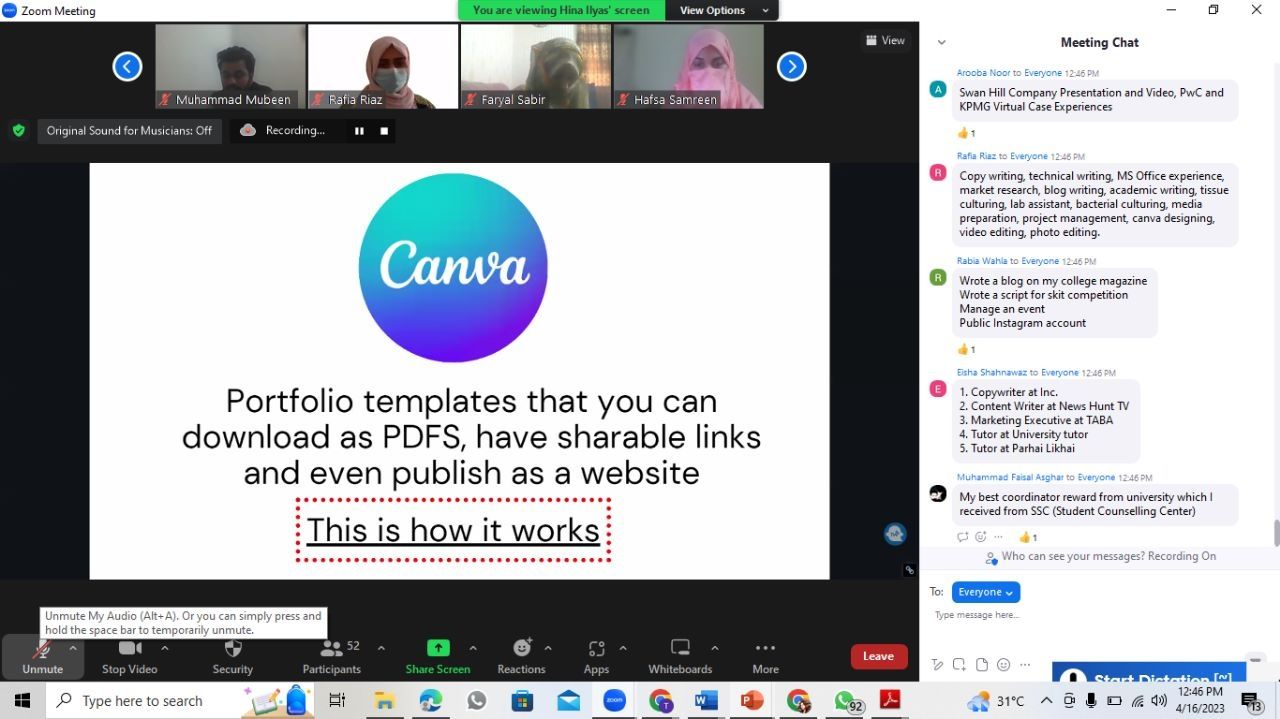Viewport: 1280px width, 719px height.
Task: Click the red Leave button
Action: [x=878, y=656]
